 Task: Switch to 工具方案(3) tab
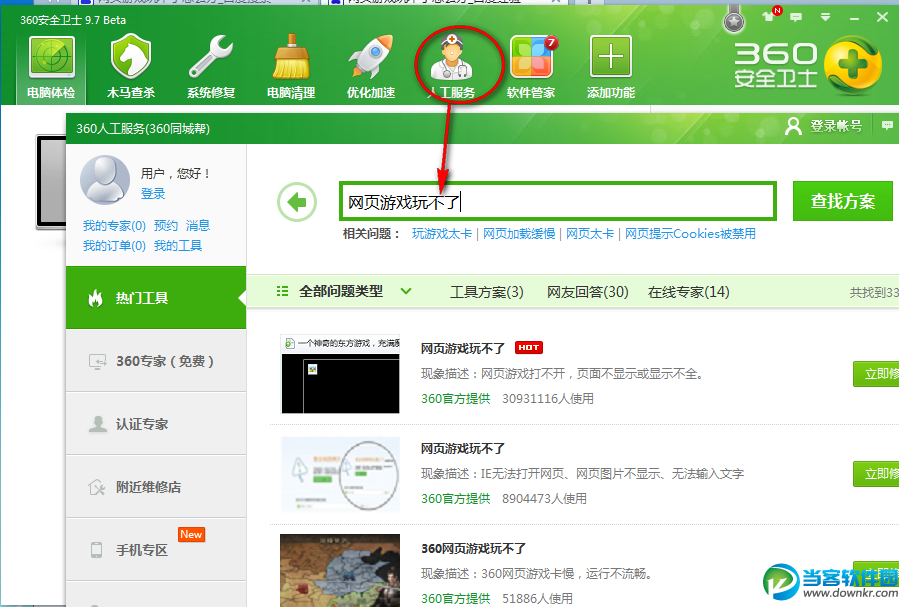point(487,292)
